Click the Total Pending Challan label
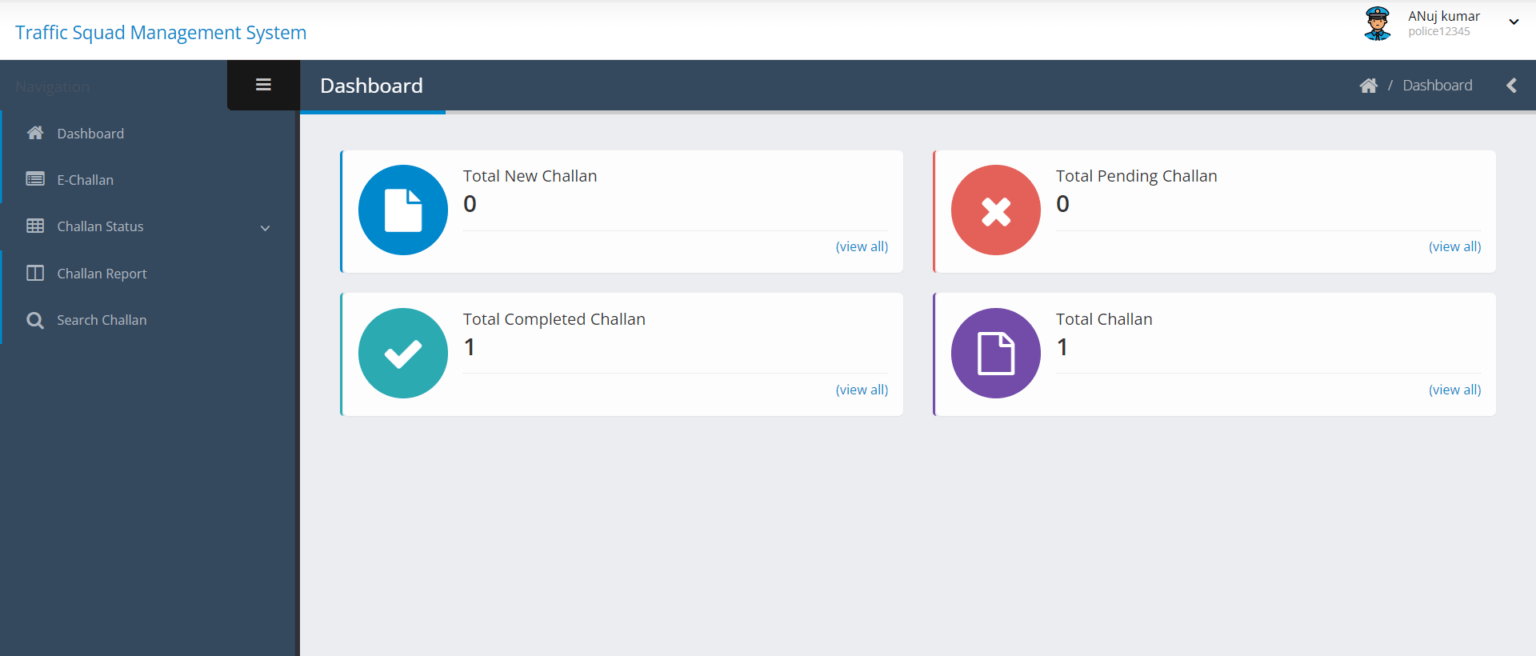This screenshot has width=1536, height=656. click(1137, 176)
